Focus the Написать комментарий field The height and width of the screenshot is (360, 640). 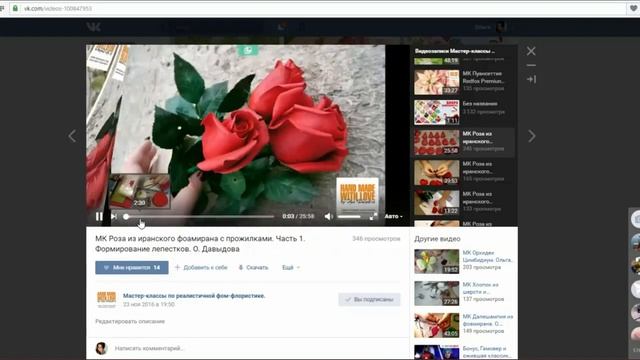[149, 348]
